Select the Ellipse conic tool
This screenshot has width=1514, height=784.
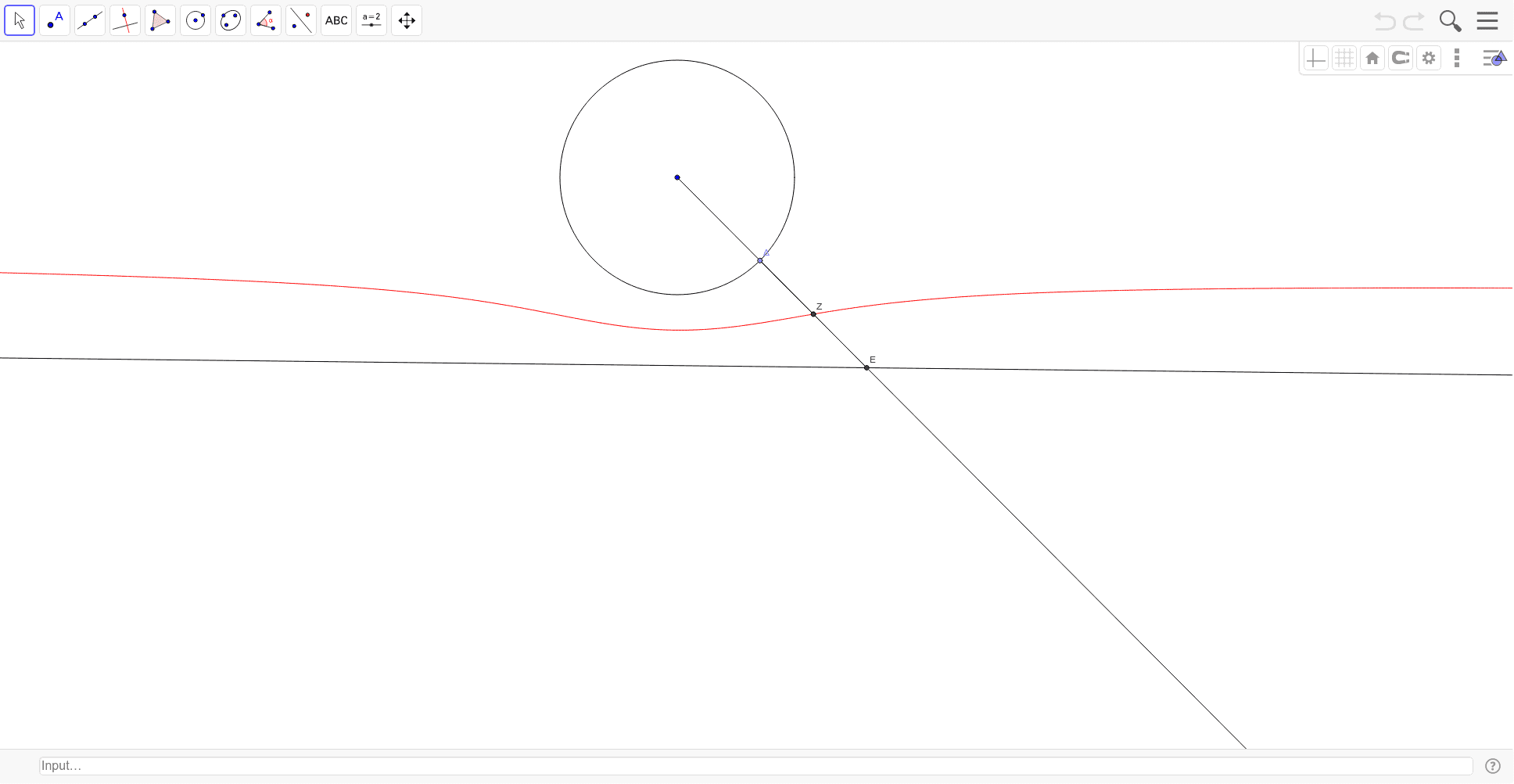click(x=231, y=20)
